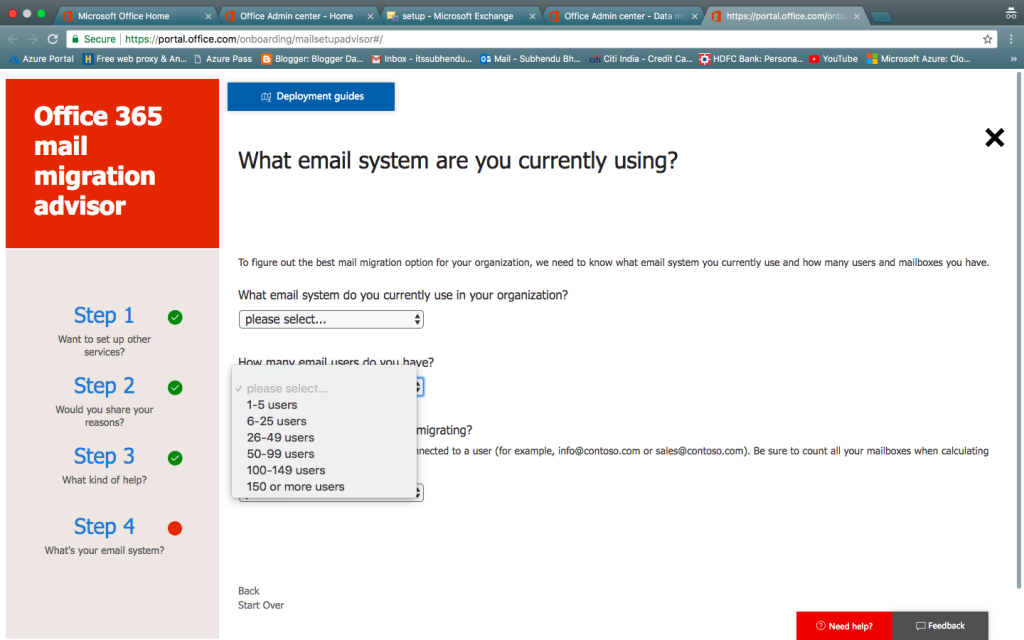Click the address bar URL
This screenshot has width=1024, height=640.
(254, 39)
